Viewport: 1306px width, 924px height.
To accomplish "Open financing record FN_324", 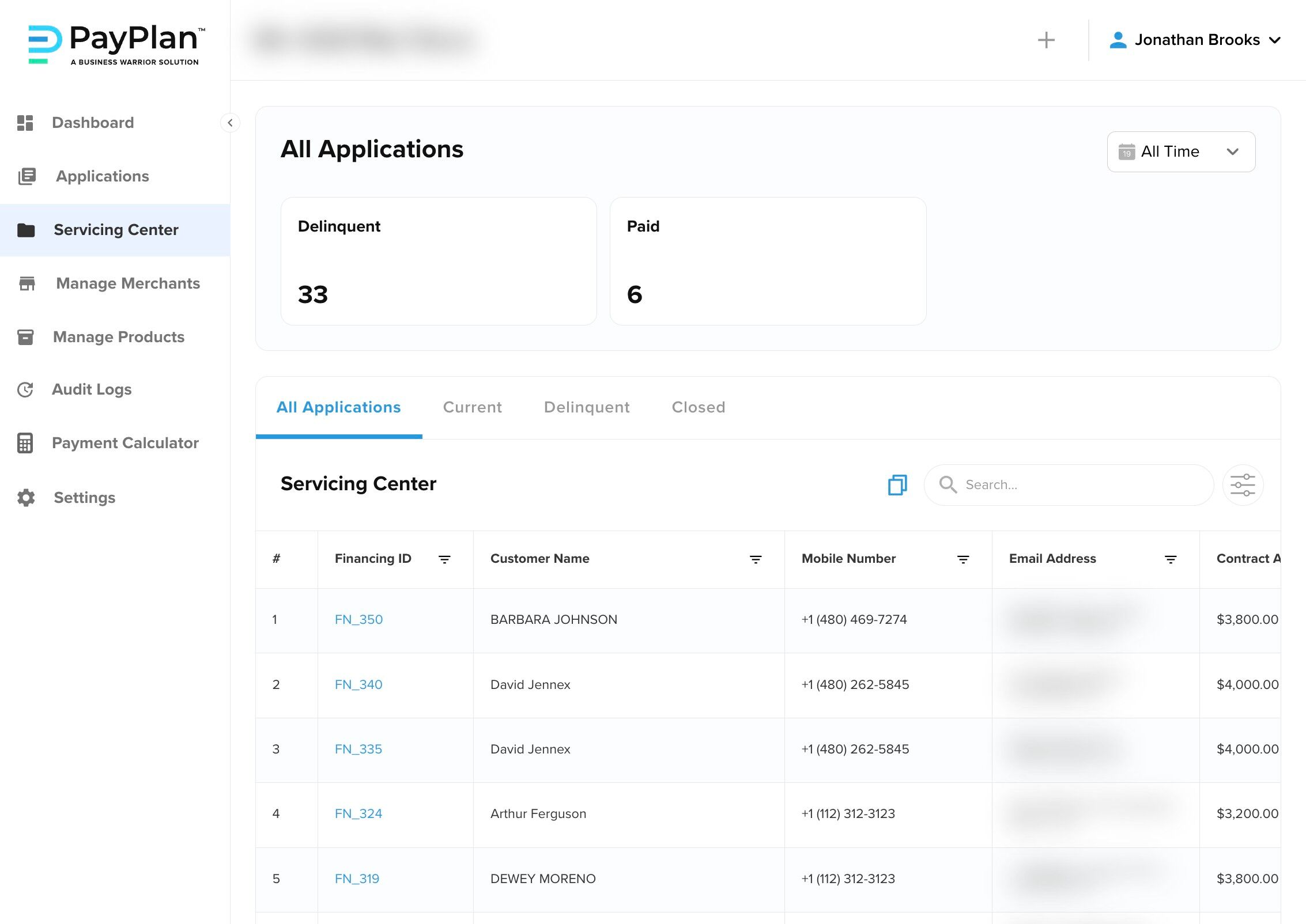I will (x=358, y=814).
